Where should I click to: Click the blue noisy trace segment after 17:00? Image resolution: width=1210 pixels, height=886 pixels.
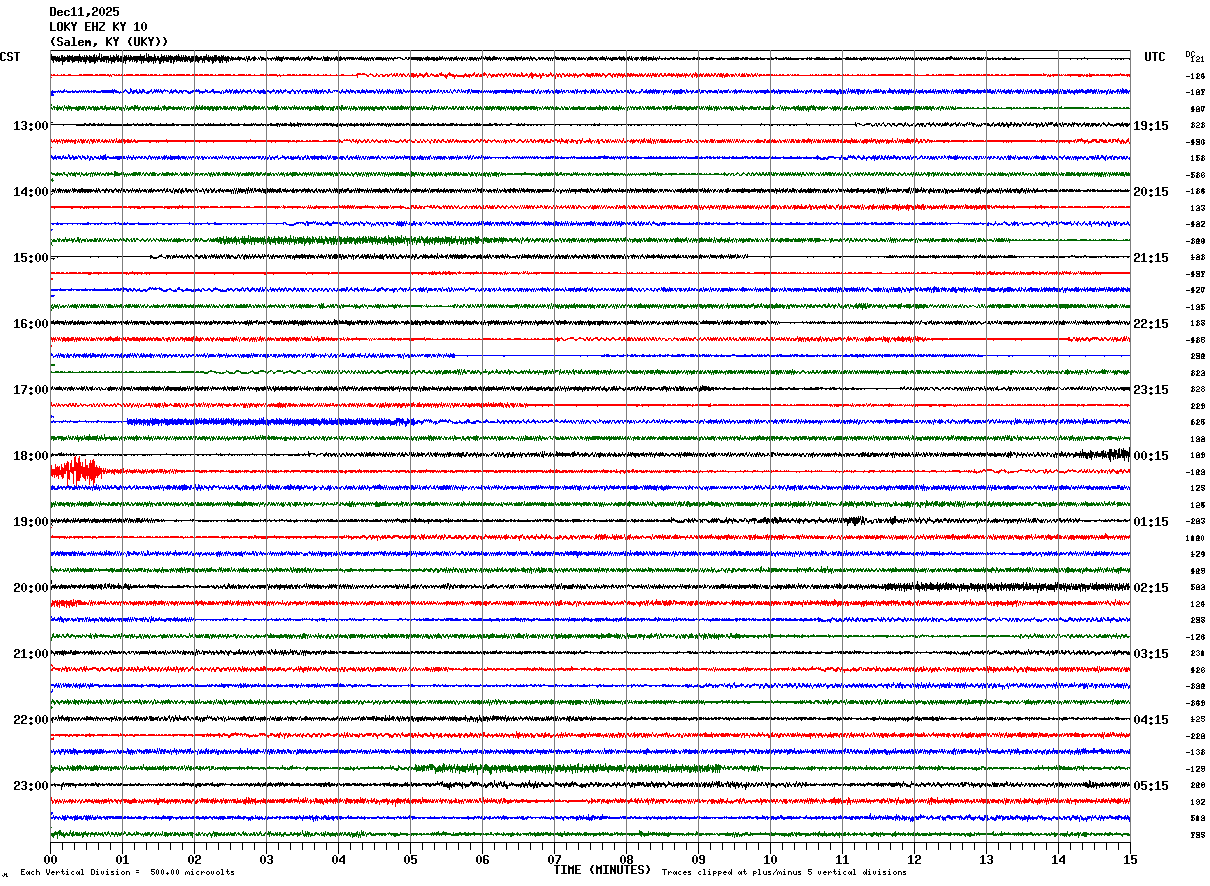272,422
